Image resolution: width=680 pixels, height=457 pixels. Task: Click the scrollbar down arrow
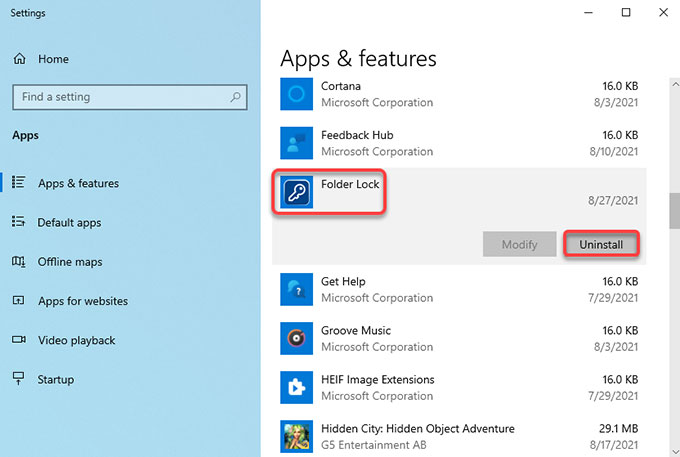pyautogui.click(x=675, y=451)
